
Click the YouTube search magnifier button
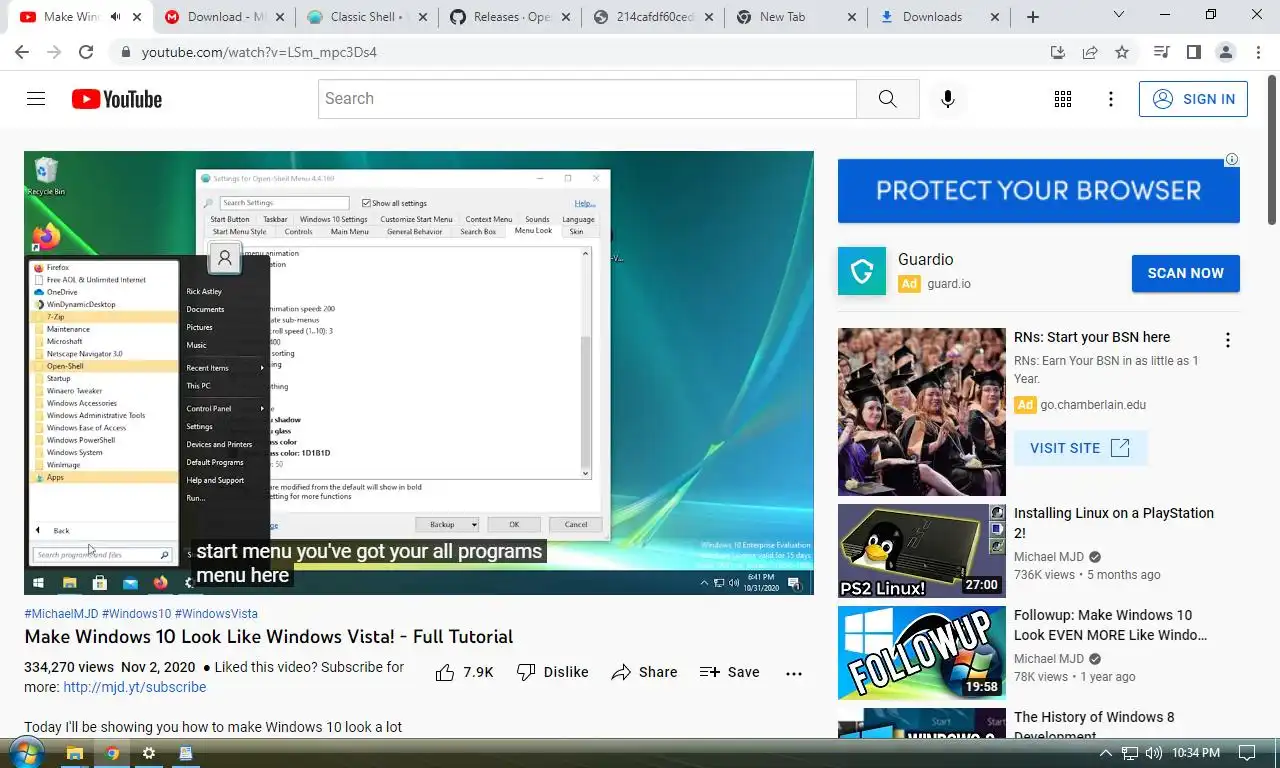click(888, 99)
